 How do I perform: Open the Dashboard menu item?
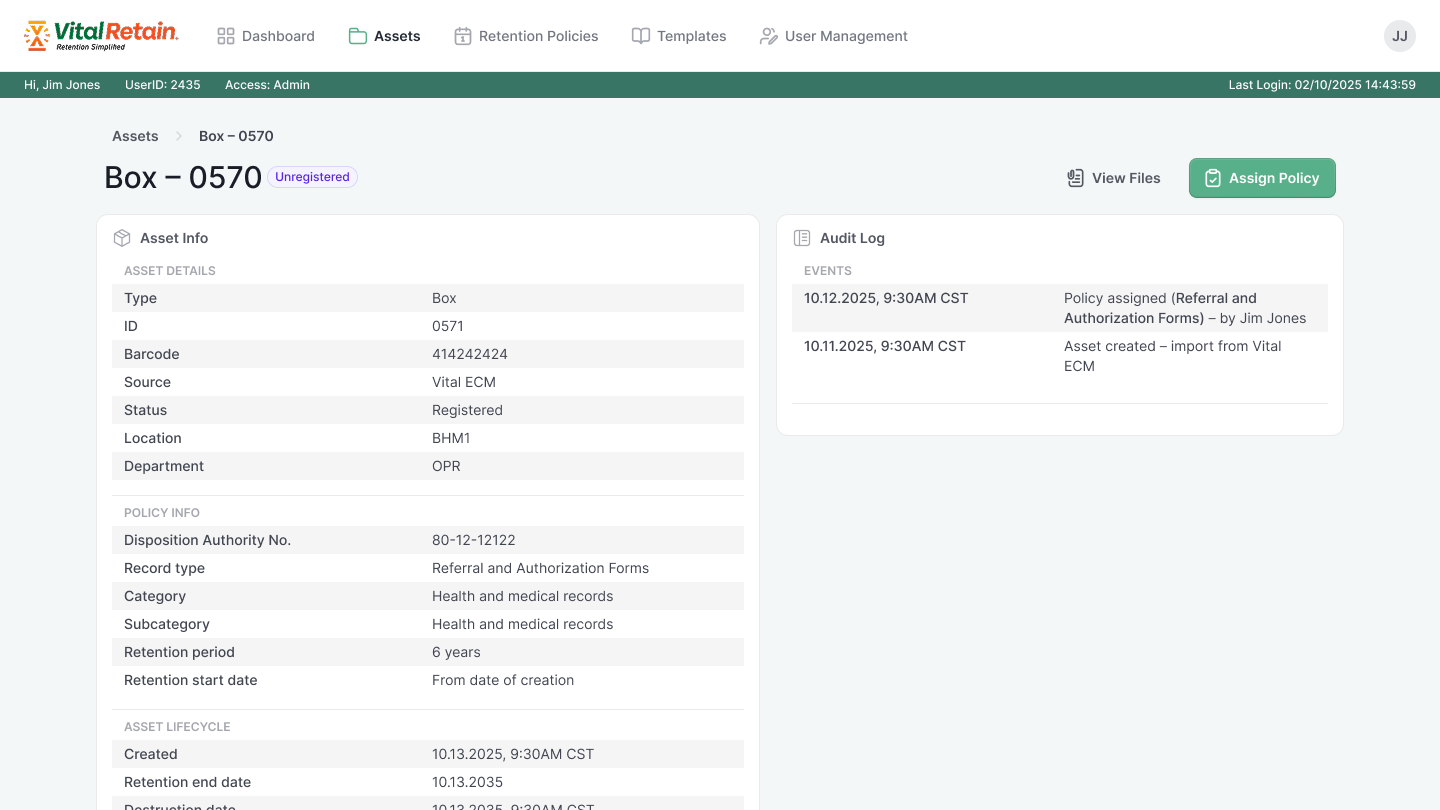click(x=266, y=36)
